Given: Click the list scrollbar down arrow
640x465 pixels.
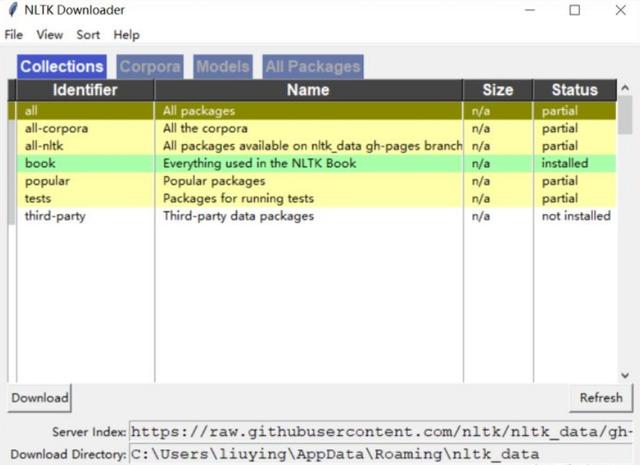Looking at the screenshot, I should [x=625, y=375].
